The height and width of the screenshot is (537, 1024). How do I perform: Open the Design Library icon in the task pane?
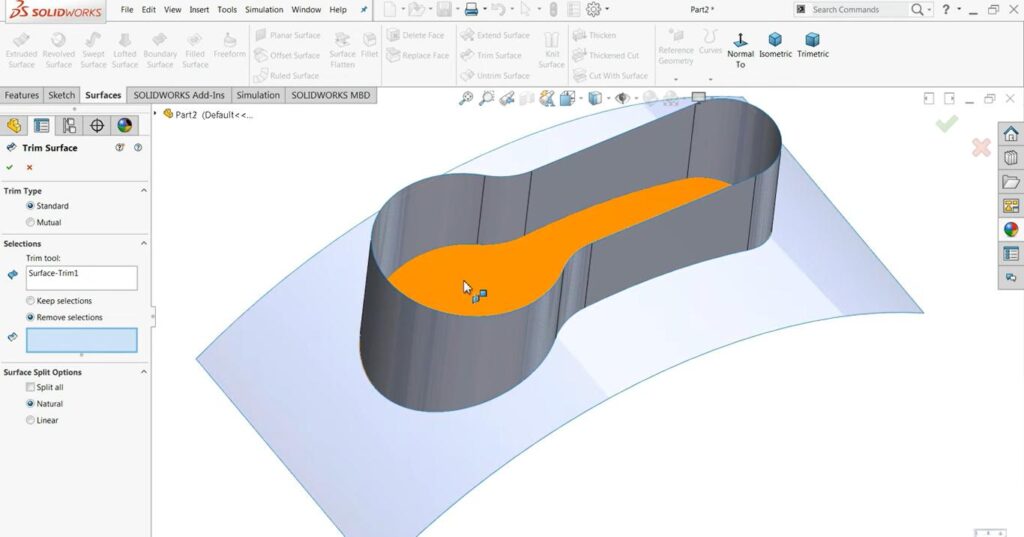pyautogui.click(x=1011, y=157)
